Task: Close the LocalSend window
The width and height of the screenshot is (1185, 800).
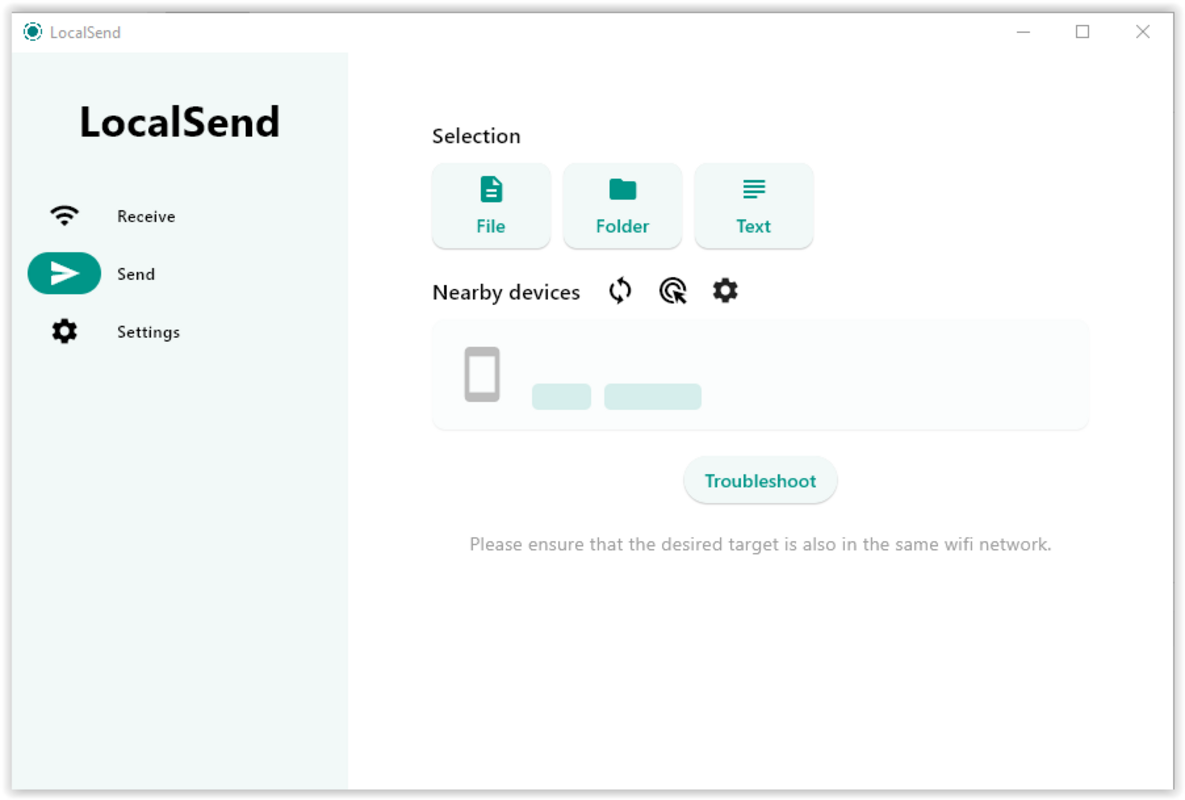Action: pyautogui.click(x=1143, y=32)
